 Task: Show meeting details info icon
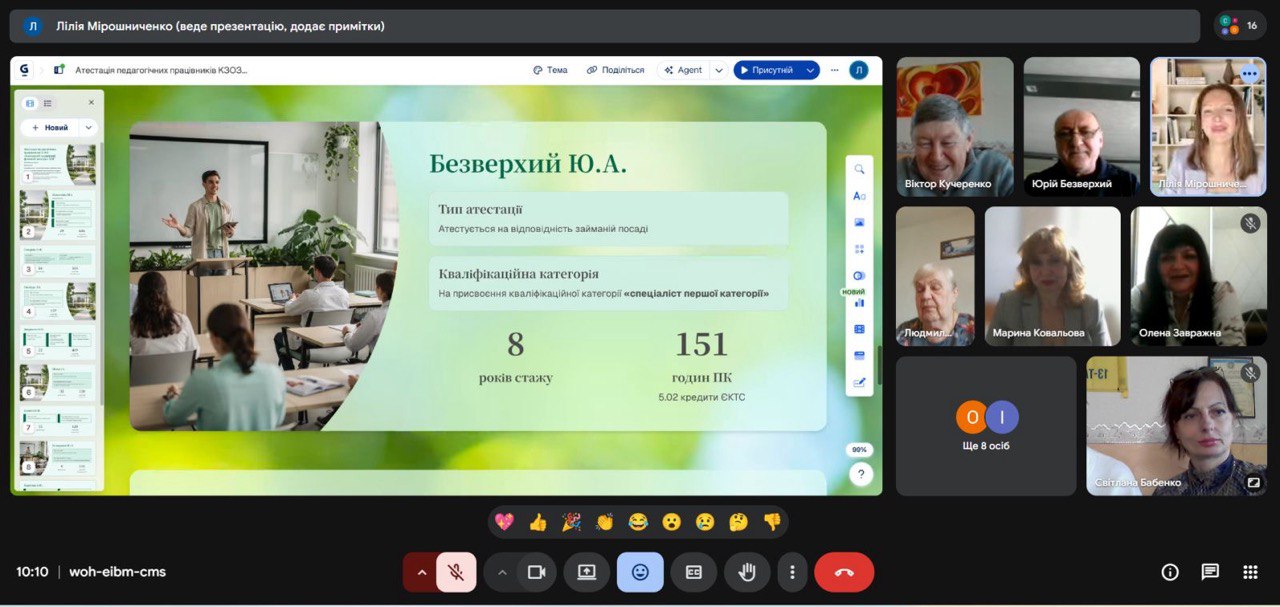[1170, 572]
